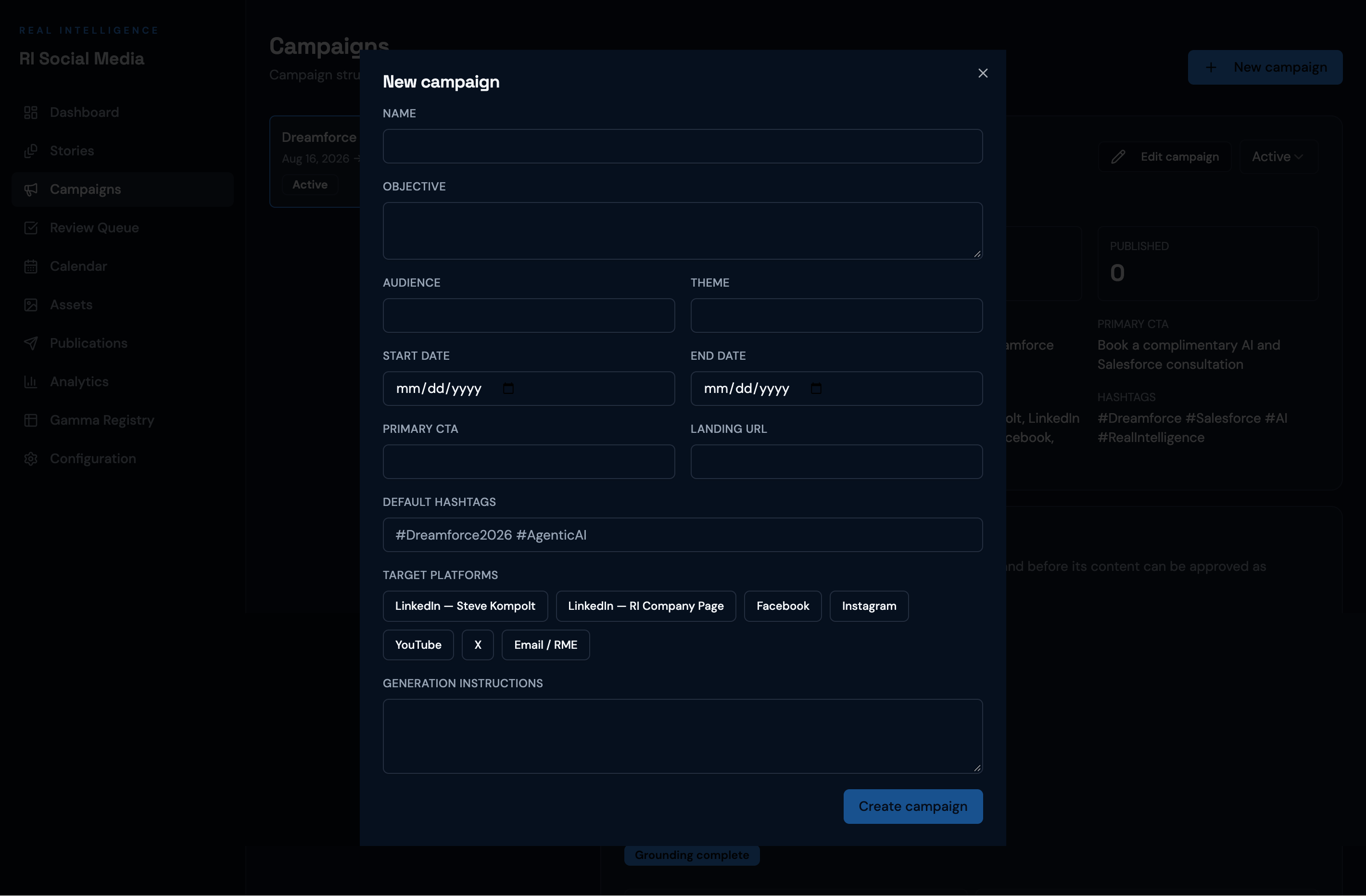
Task: Focus the Objective text area
Action: tap(683, 231)
